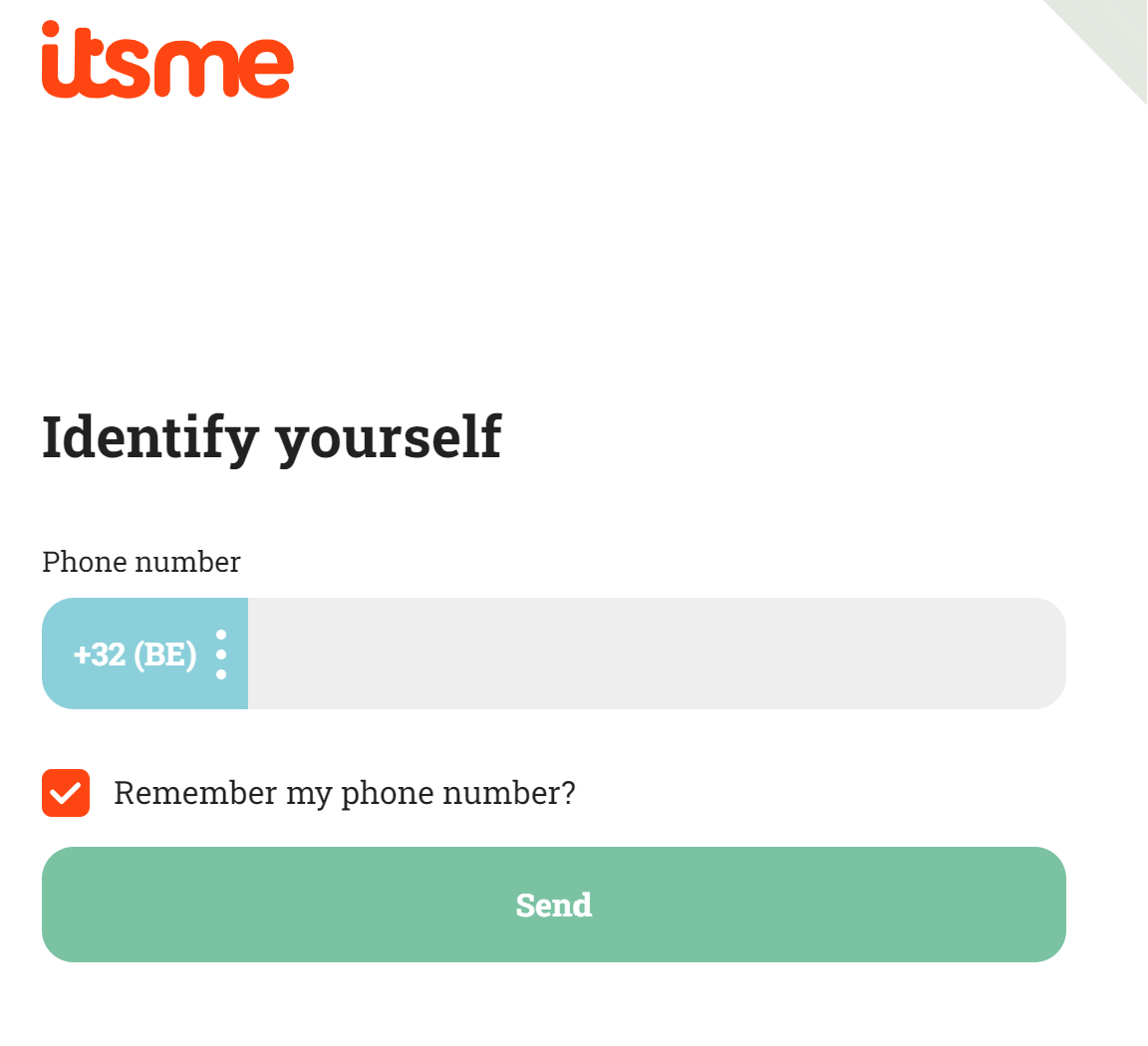Click the orange "me" part of logo
This screenshot has height=1046, width=1148.
[x=249, y=66]
